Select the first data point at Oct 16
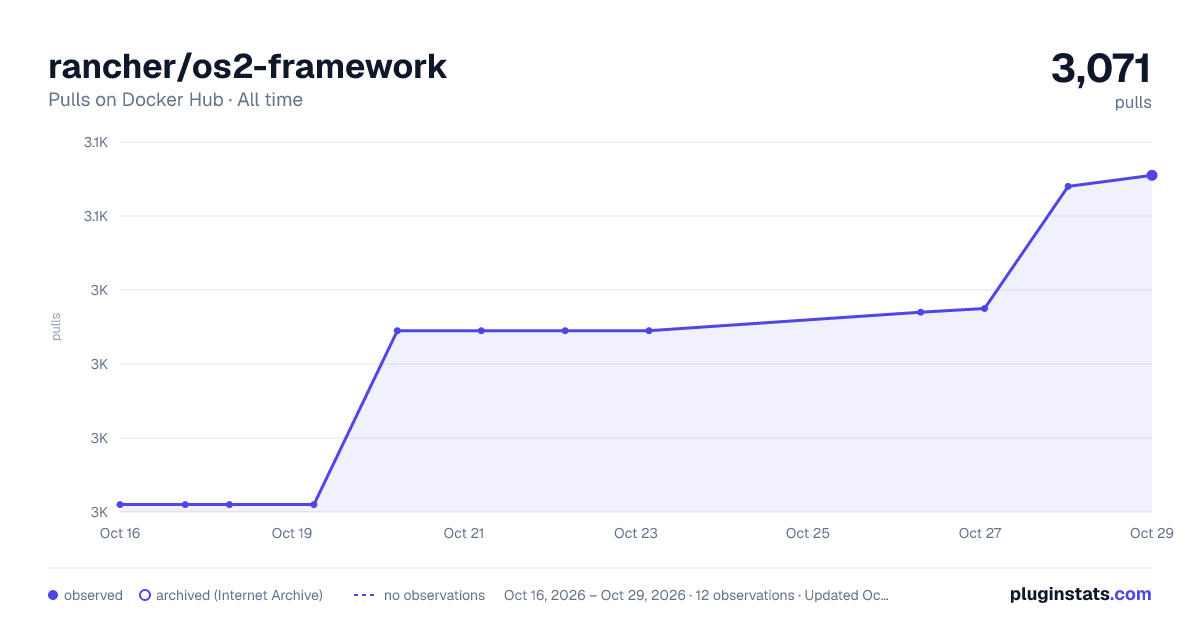1200x630 pixels. pos(120,504)
